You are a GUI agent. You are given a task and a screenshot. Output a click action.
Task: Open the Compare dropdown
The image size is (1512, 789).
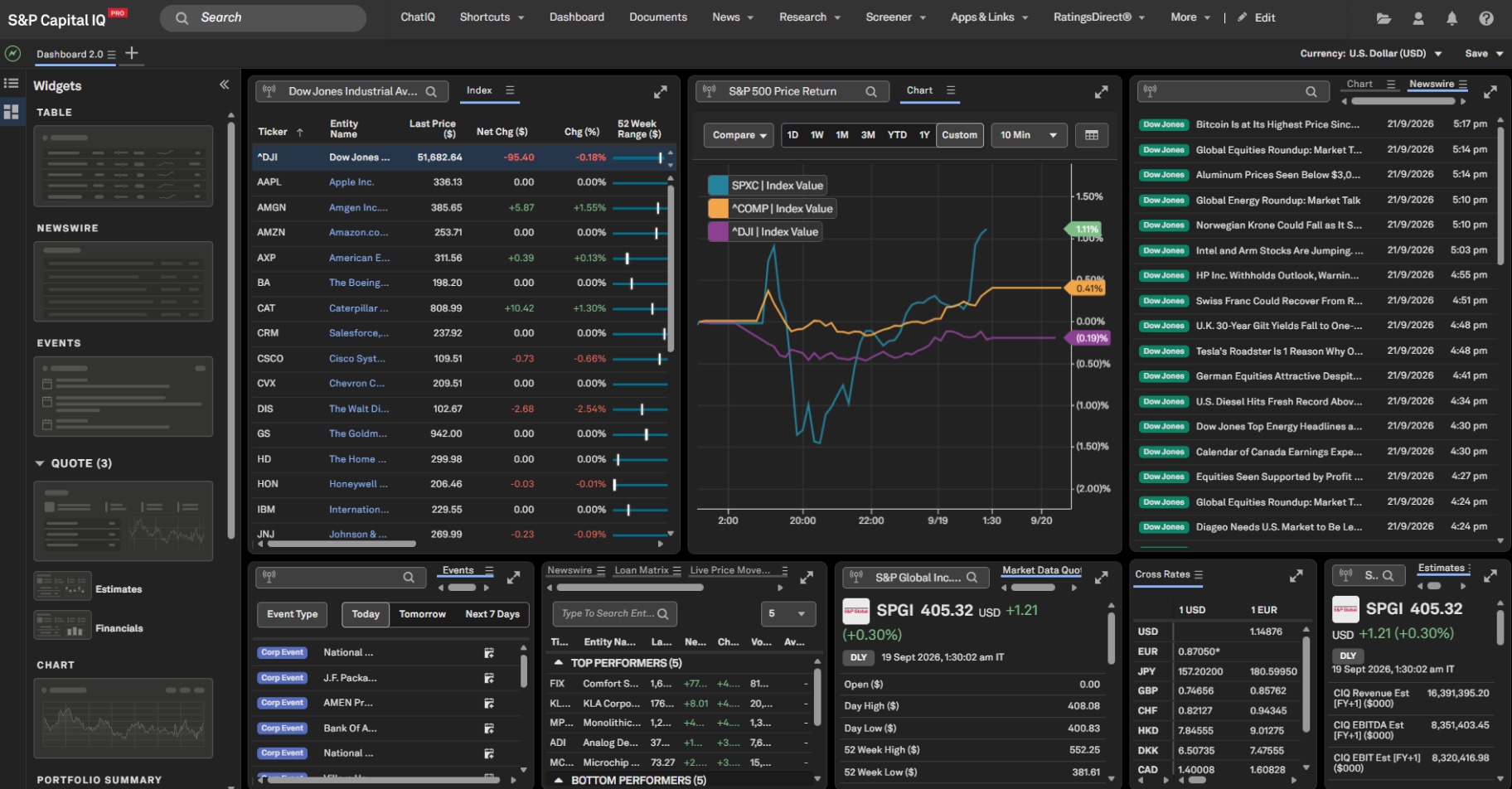point(739,135)
